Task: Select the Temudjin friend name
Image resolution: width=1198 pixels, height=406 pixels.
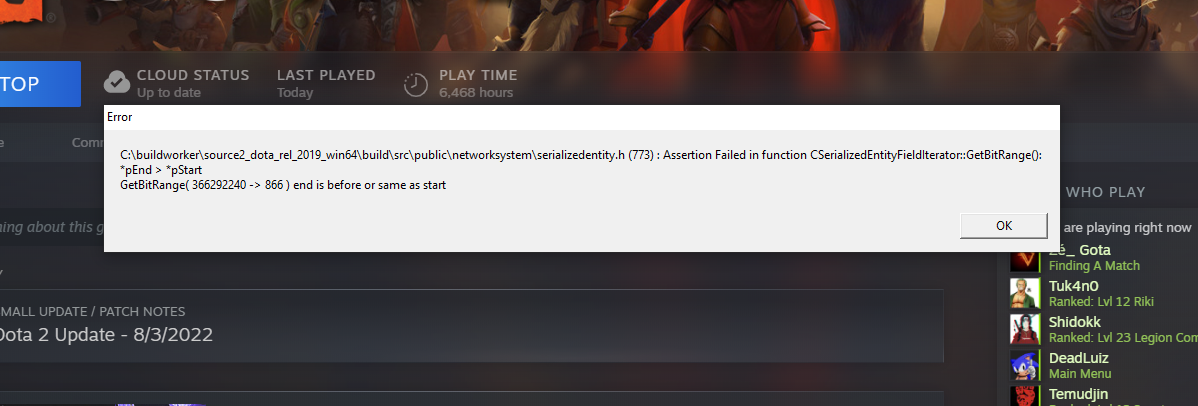Action: pyautogui.click(x=1081, y=394)
